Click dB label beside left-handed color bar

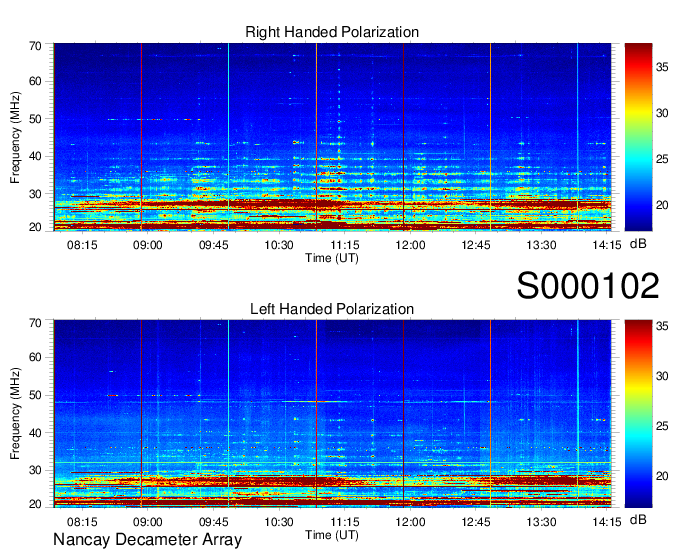638,519
